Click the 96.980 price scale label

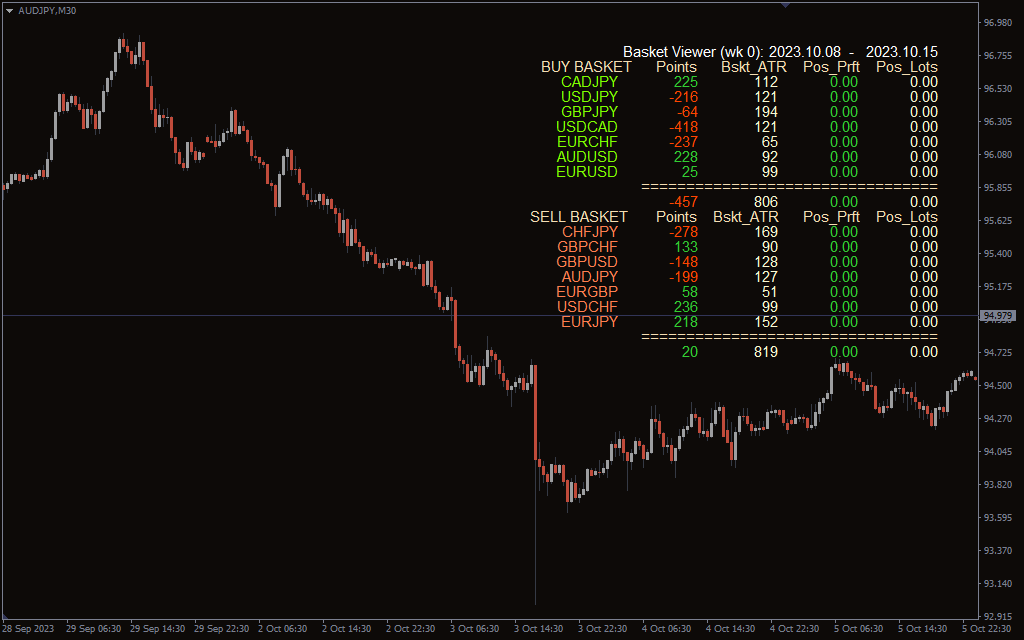coord(996,23)
